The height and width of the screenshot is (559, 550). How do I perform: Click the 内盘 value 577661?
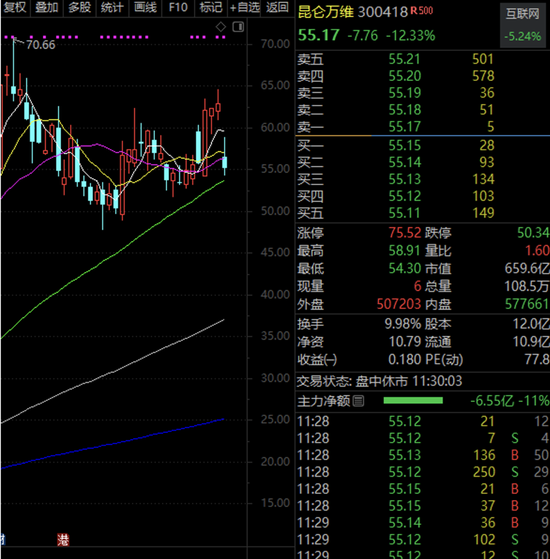[527, 304]
